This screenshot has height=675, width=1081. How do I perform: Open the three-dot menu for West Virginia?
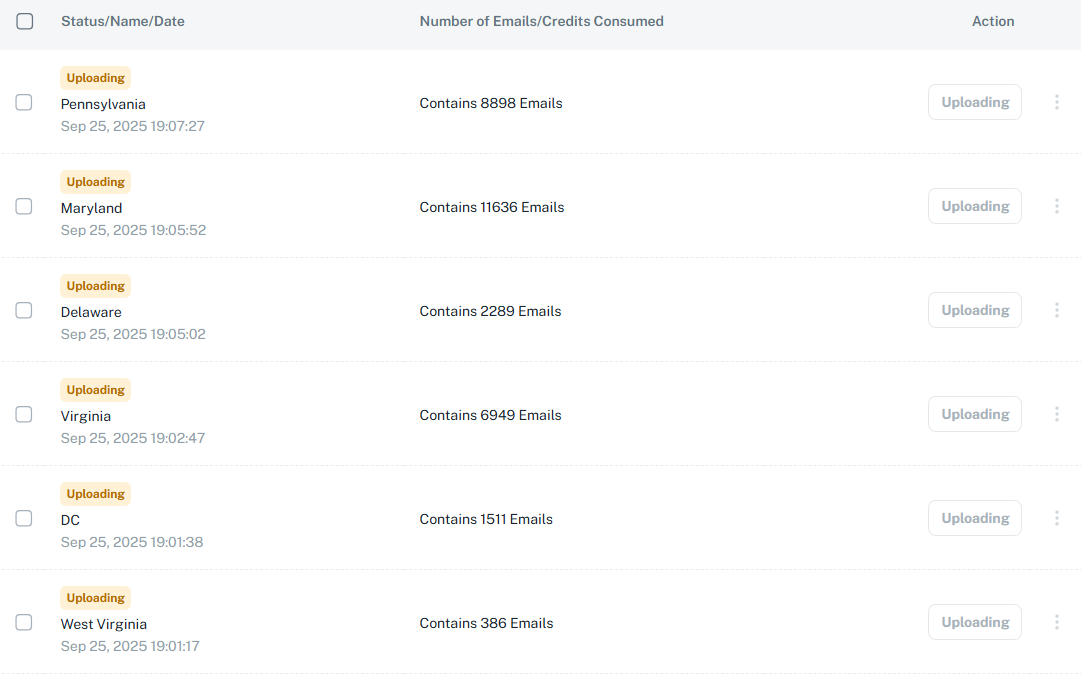click(1057, 622)
